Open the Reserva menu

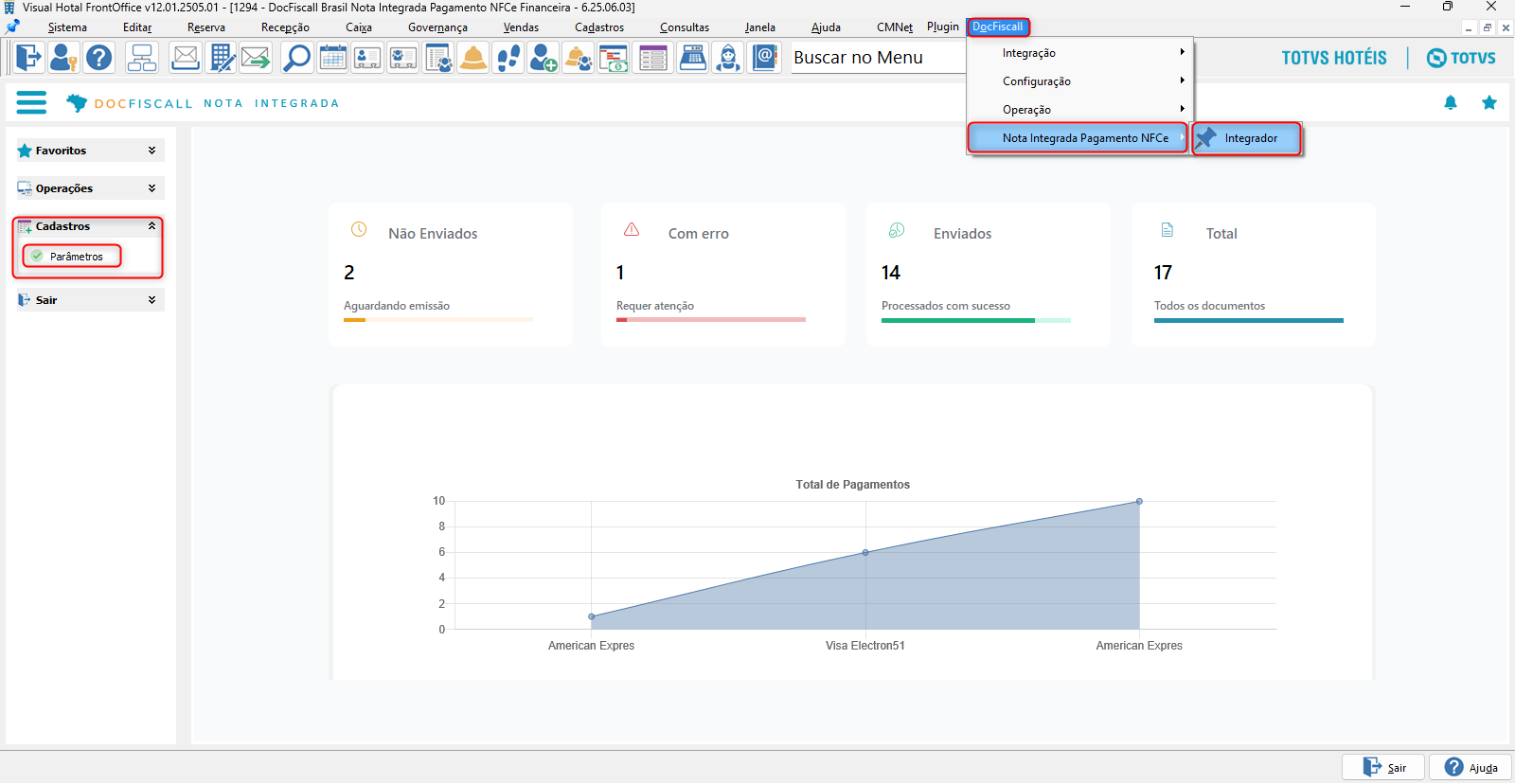[x=206, y=27]
